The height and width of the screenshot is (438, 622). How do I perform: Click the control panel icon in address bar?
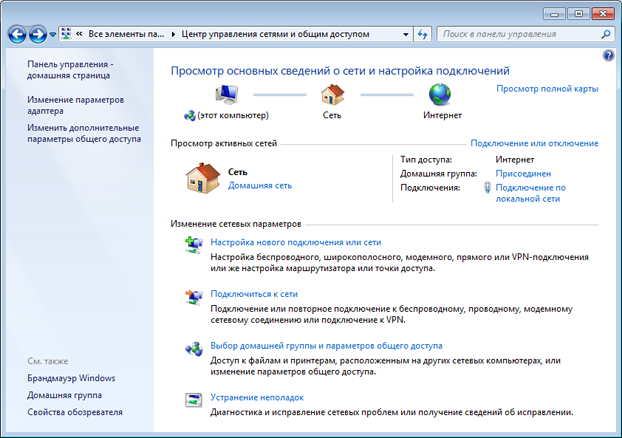click(x=66, y=34)
